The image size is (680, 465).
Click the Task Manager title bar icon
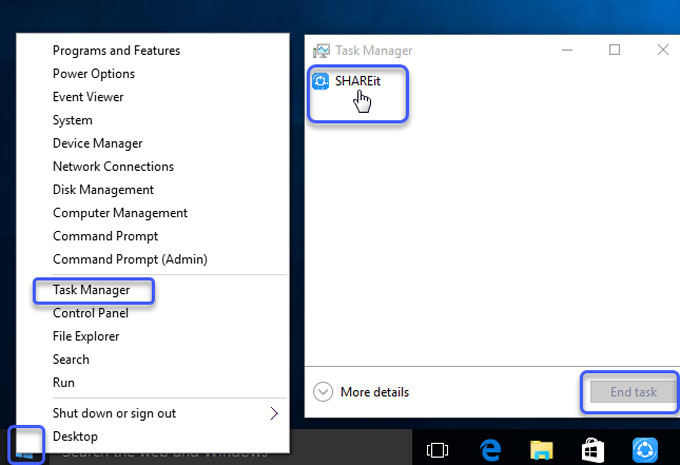click(x=321, y=51)
